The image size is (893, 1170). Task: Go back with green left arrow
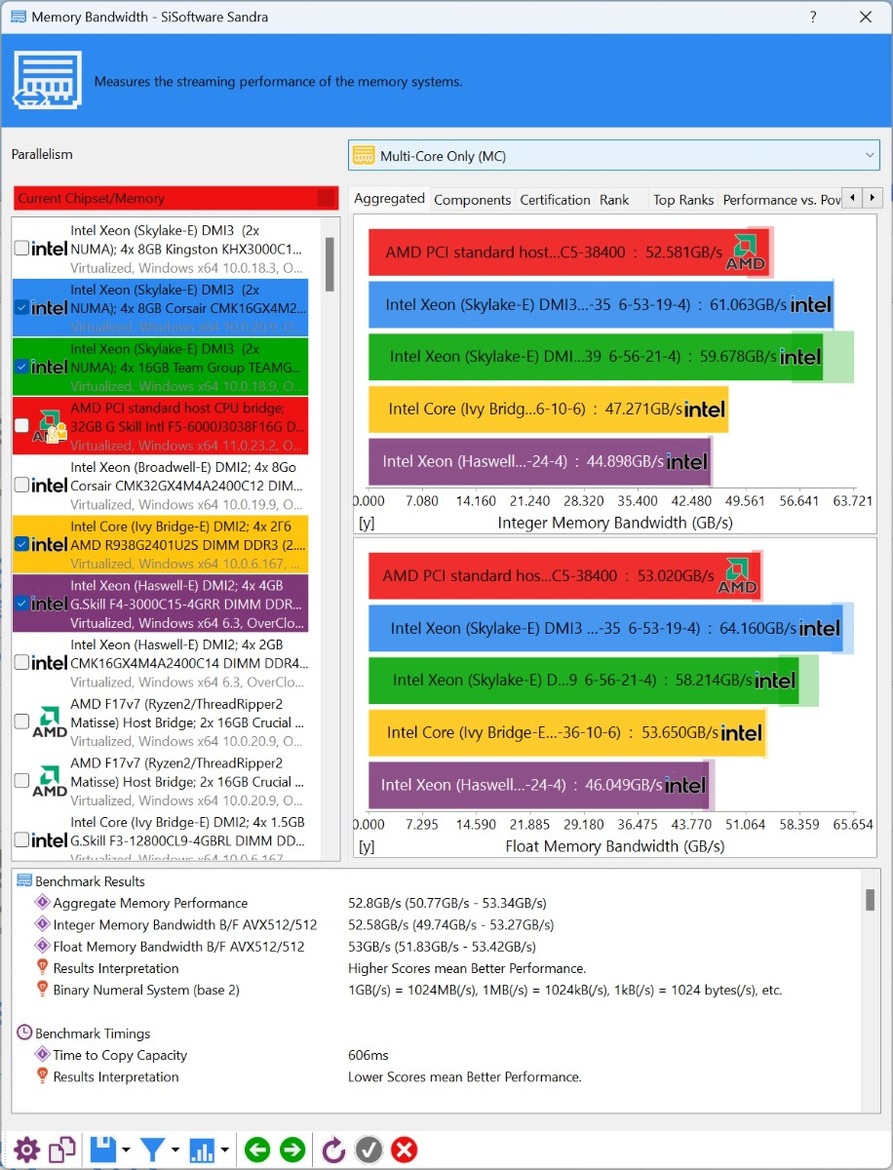coord(257,1149)
